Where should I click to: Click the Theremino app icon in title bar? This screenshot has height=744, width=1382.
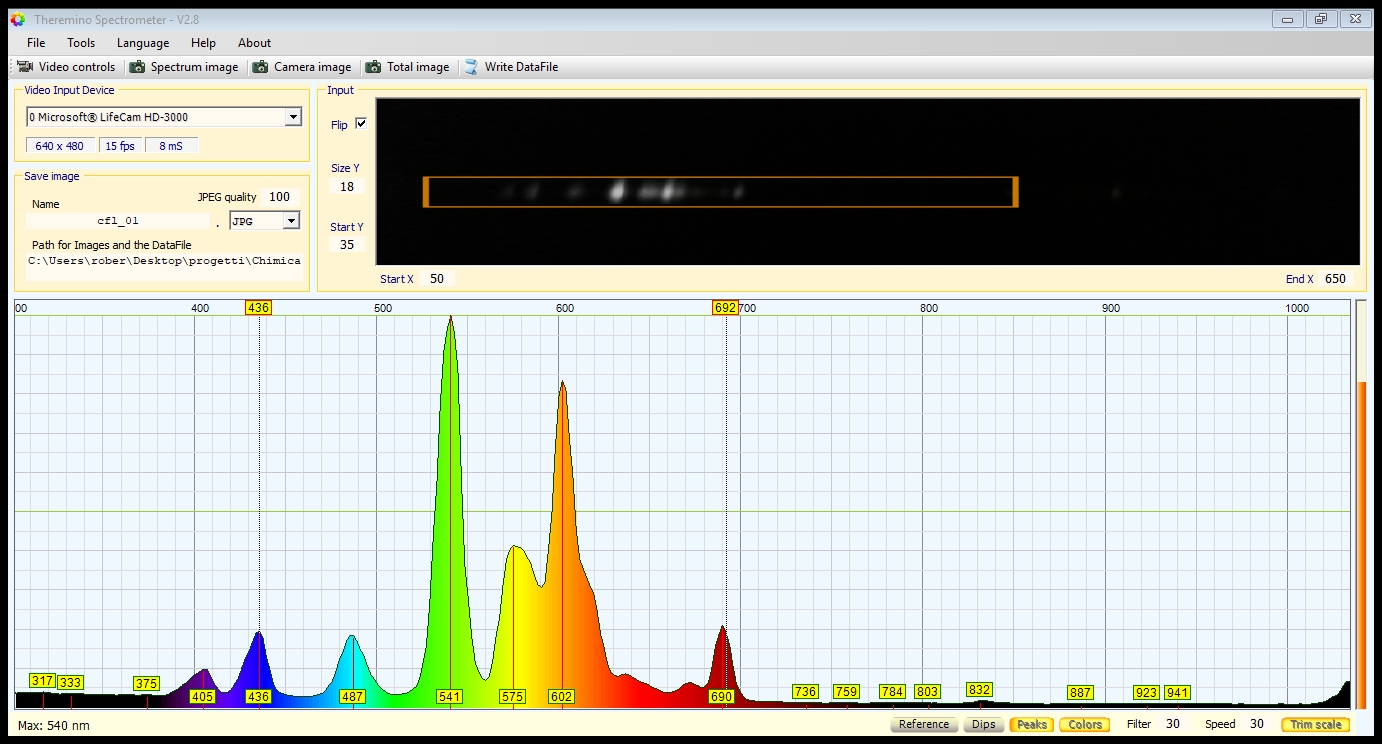(x=17, y=19)
